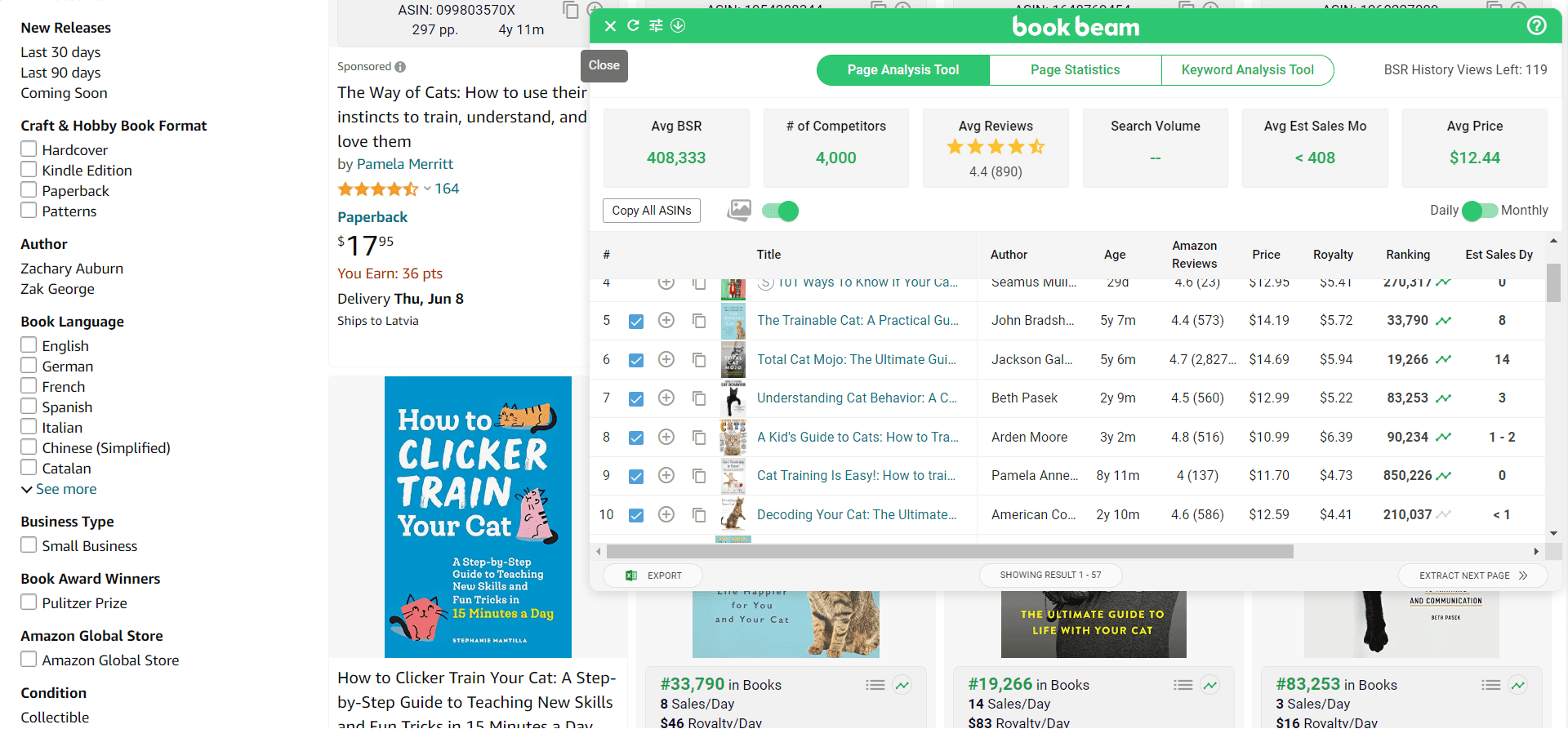Open BSR trend chart for ranking 83,253
Image resolution: width=1568 pixels, height=729 pixels.
tap(1444, 398)
